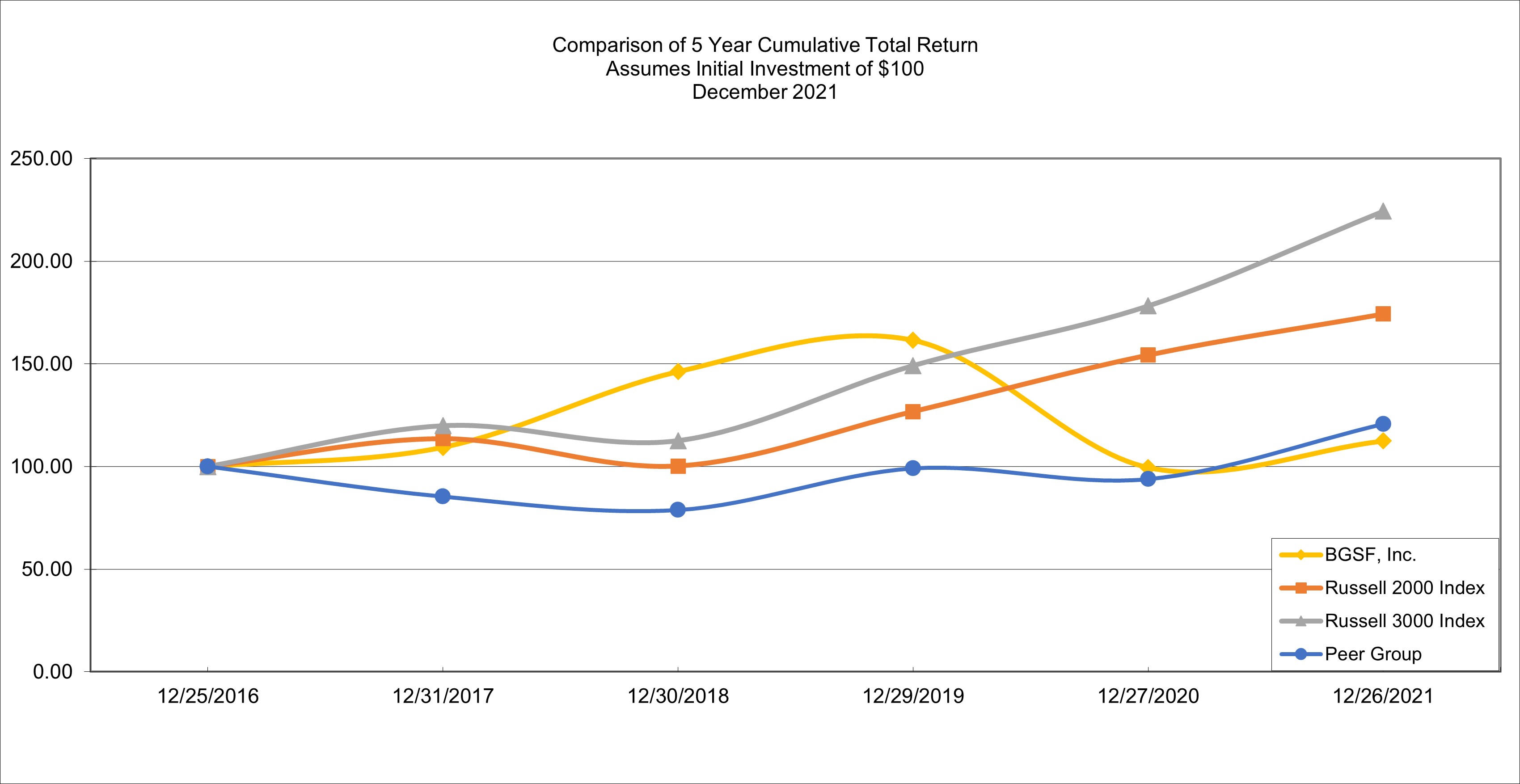The height and width of the screenshot is (784, 1520).
Task: Select the Peer Group circle marker at 12/30/2018
Action: click(x=678, y=510)
